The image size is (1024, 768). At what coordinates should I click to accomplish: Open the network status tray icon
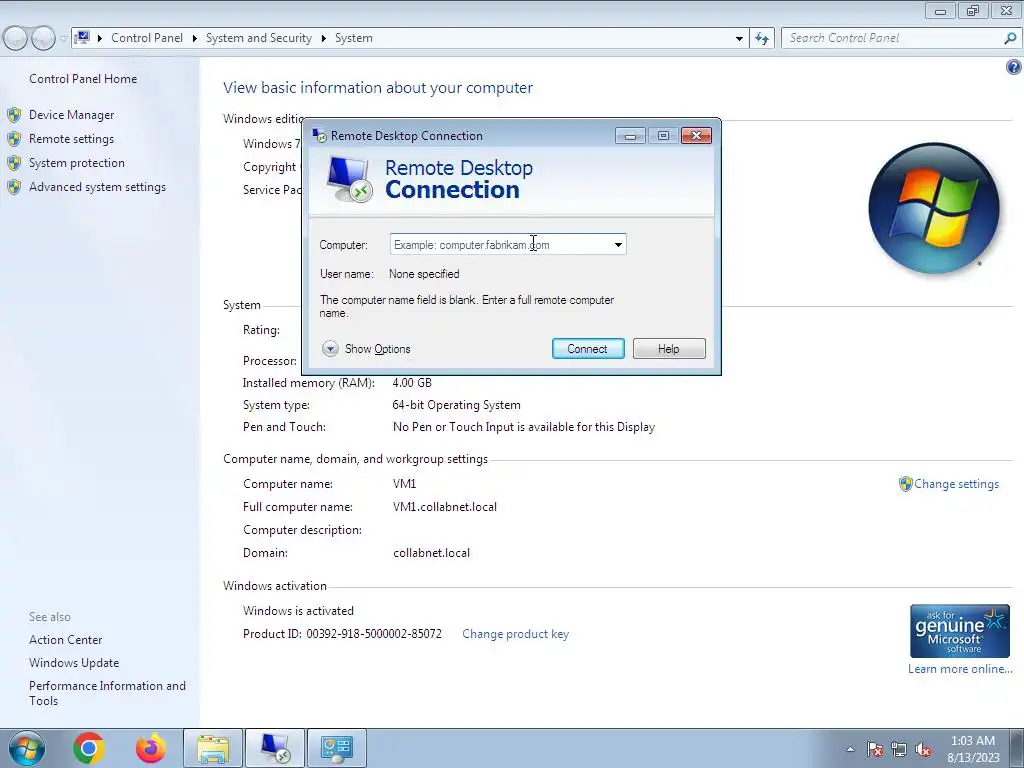(899, 749)
